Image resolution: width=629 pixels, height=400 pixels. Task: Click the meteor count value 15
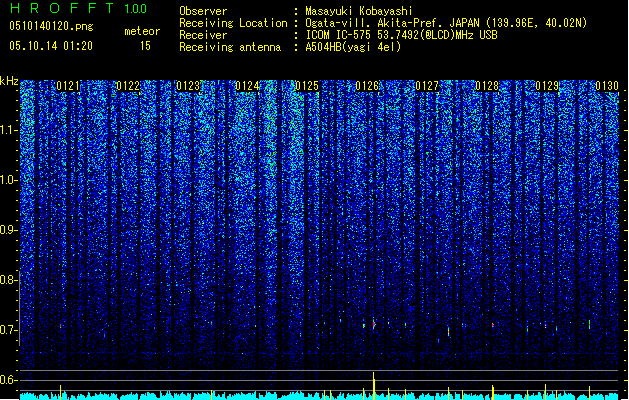coord(145,46)
